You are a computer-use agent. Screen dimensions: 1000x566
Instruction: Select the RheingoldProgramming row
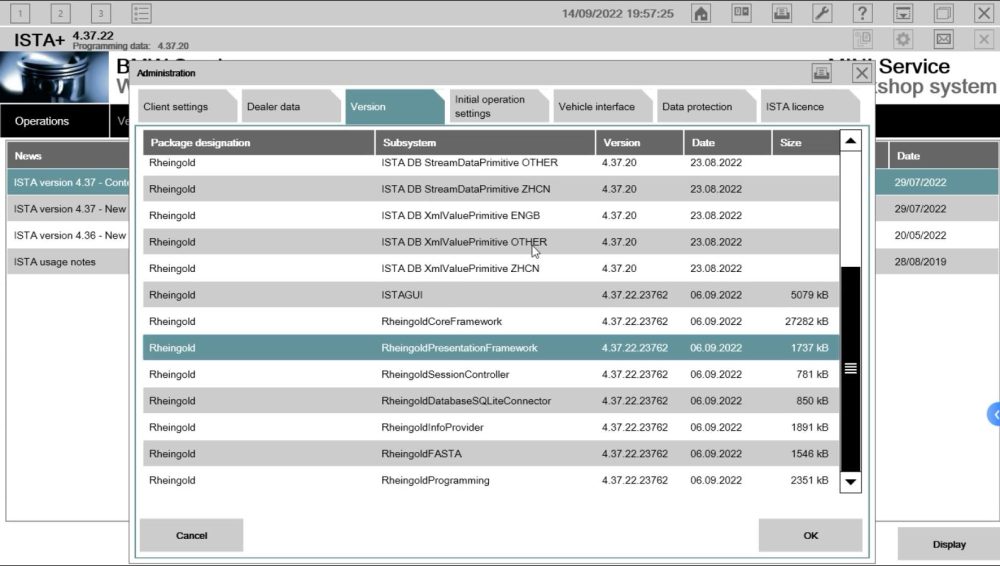(x=490, y=480)
